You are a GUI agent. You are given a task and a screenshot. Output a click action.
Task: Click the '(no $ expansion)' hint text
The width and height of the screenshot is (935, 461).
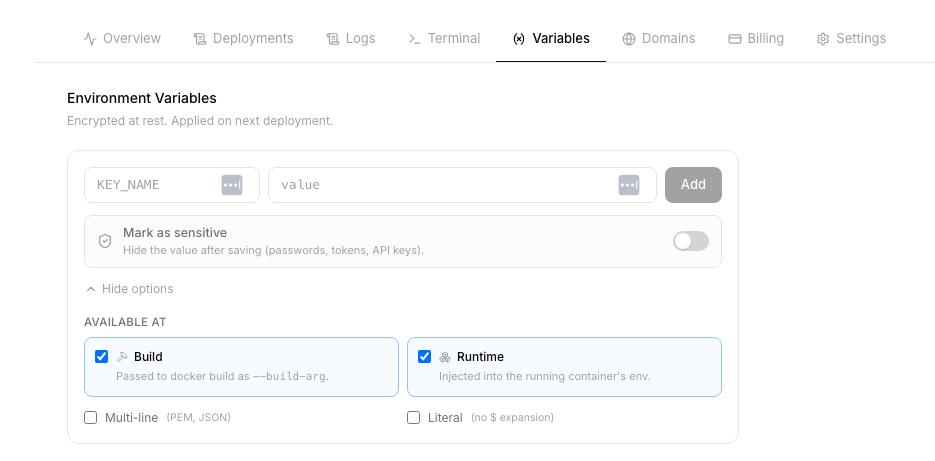coord(512,417)
